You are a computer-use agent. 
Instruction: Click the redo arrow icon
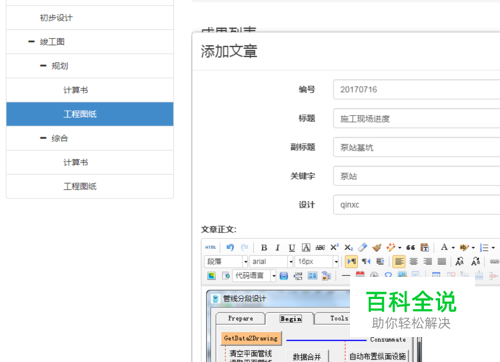[x=244, y=248]
